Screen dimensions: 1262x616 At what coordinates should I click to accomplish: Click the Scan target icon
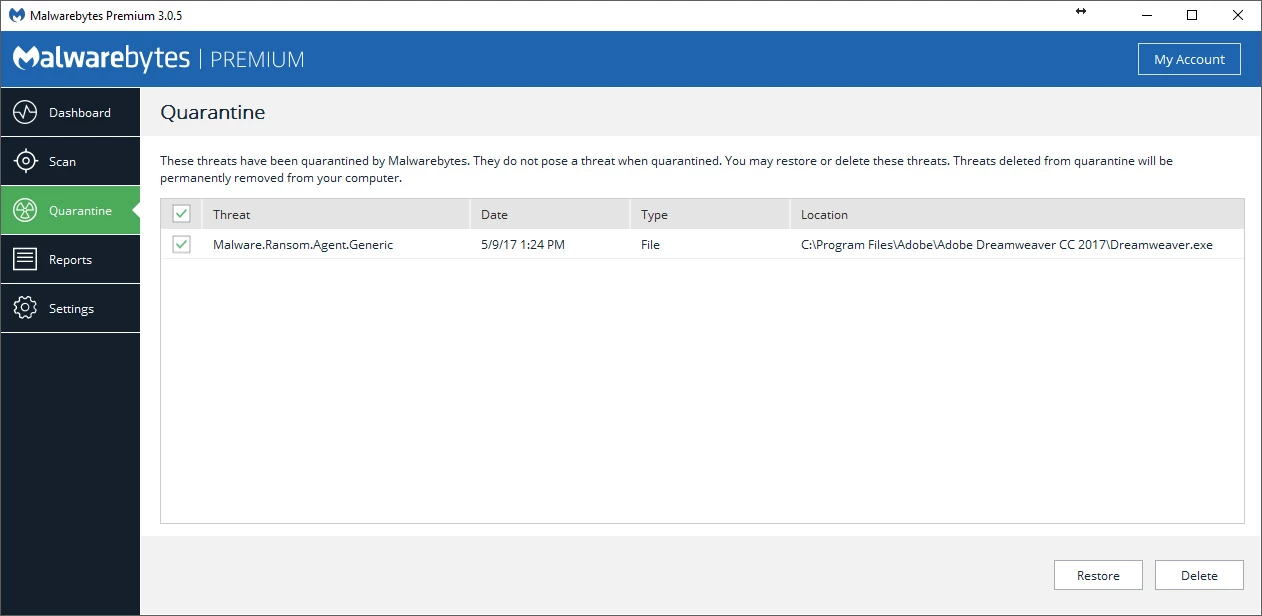(x=25, y=161)
